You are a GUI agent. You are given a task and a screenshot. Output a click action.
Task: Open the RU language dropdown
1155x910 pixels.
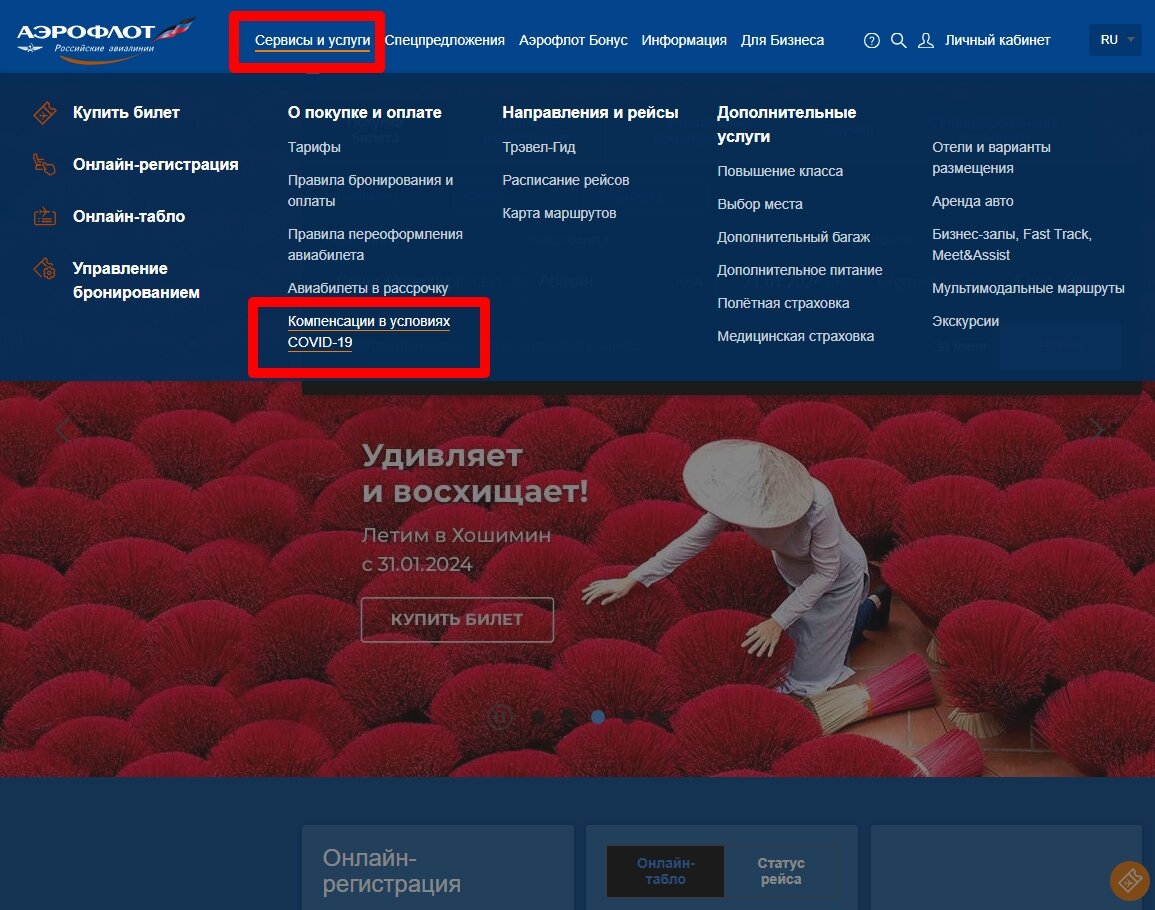1114,40
